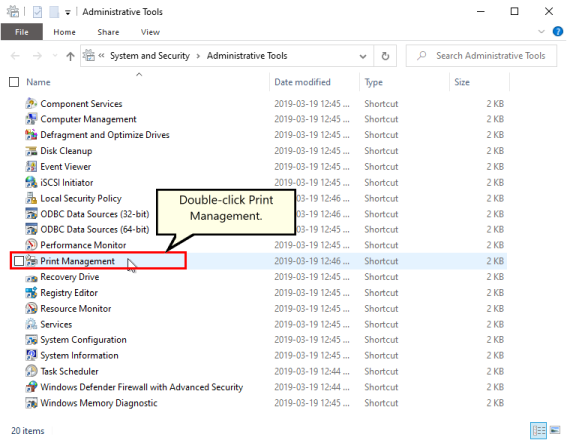This screenshot has width=567, height=440.
Task: Click the Disk Cleanup icon
Action: click(31, 151)
